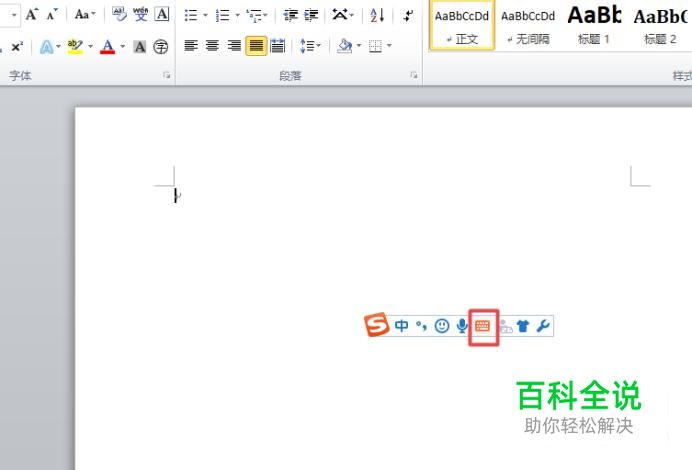Select the 正文 style

(x=462, y=26)
